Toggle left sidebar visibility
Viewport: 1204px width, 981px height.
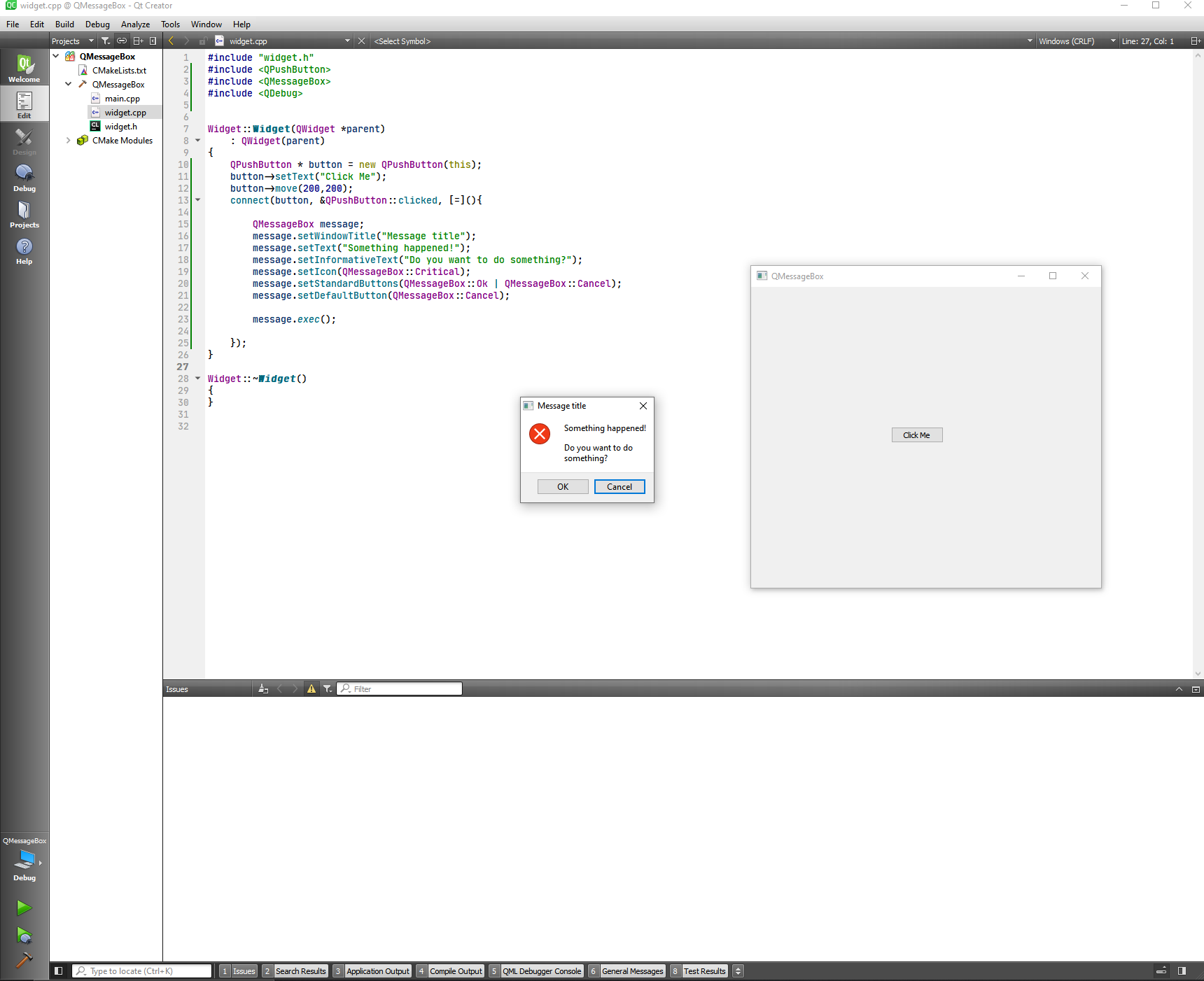(59, 971)
